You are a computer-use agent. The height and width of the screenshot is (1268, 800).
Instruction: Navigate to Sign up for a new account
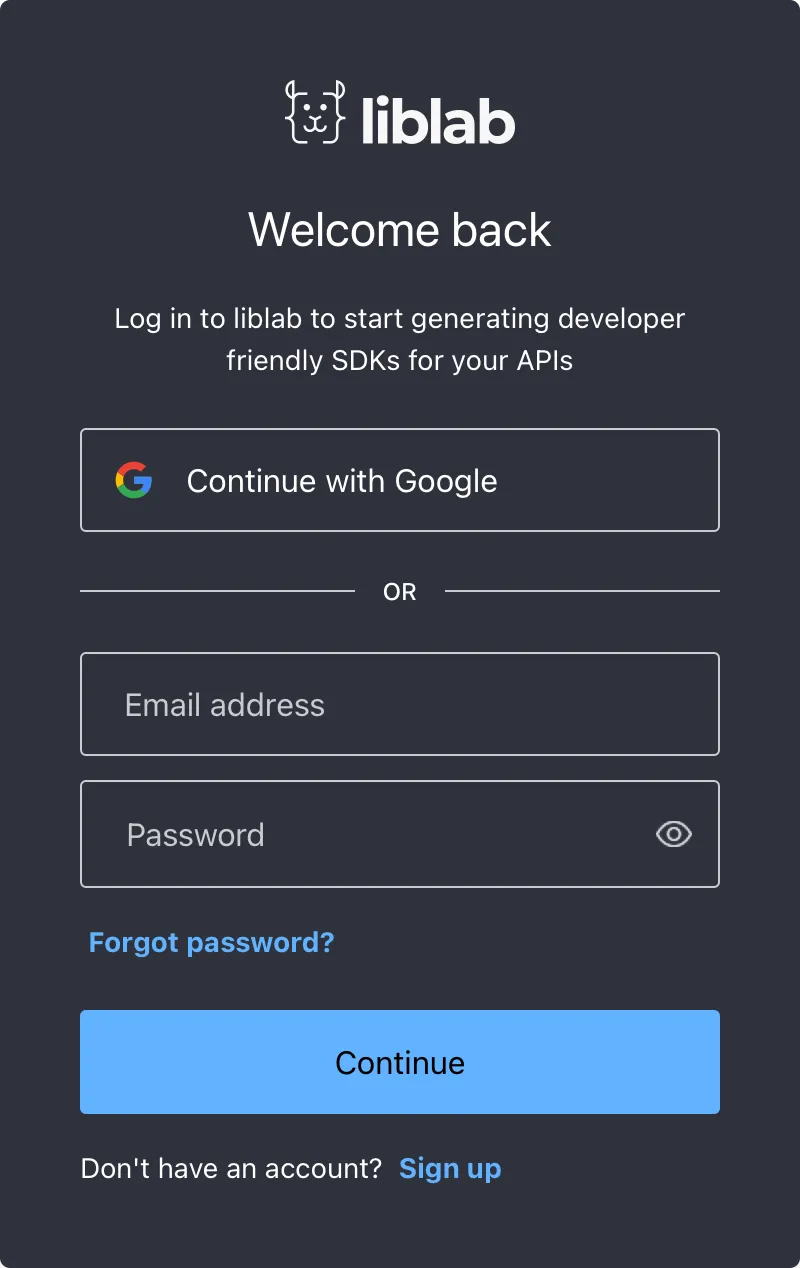pyautogui.click(x=450, y=1168)
